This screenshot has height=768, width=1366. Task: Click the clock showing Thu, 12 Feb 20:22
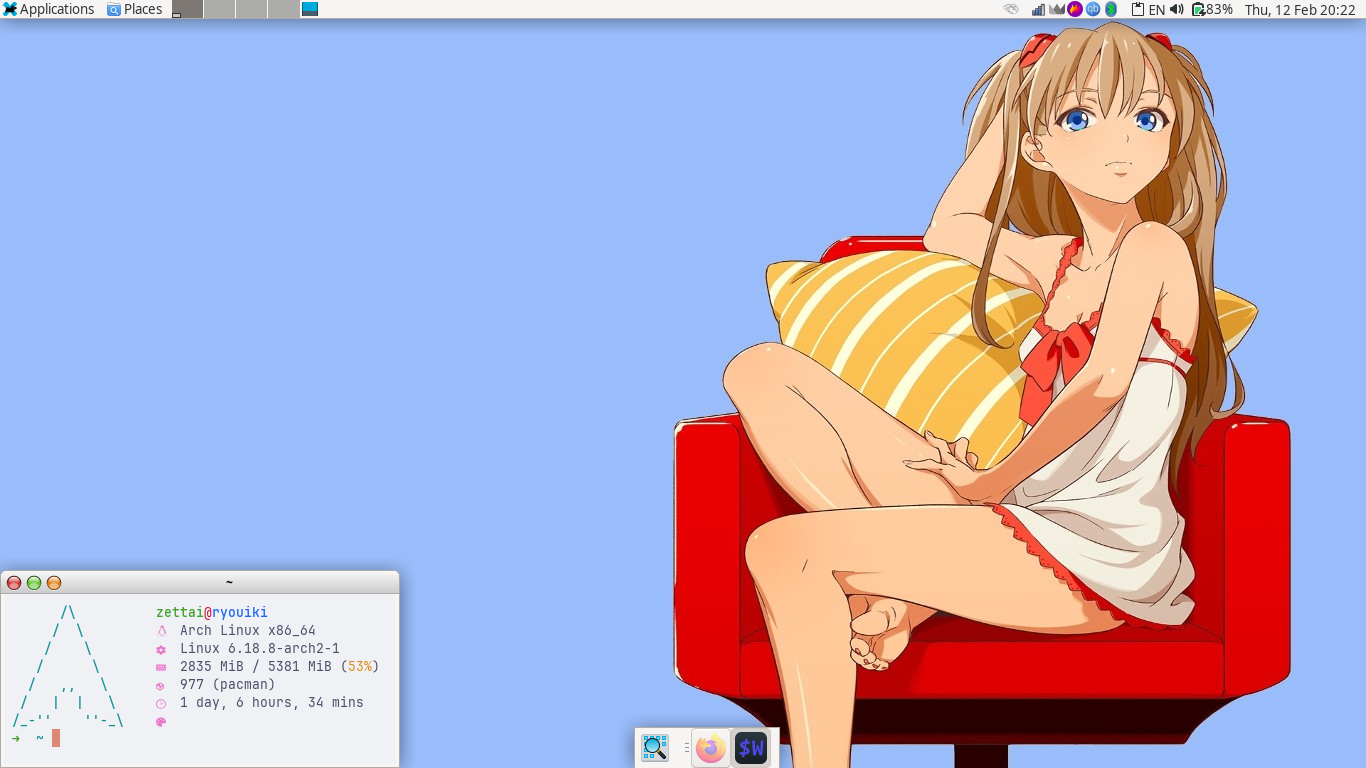tap(1300, 9)
